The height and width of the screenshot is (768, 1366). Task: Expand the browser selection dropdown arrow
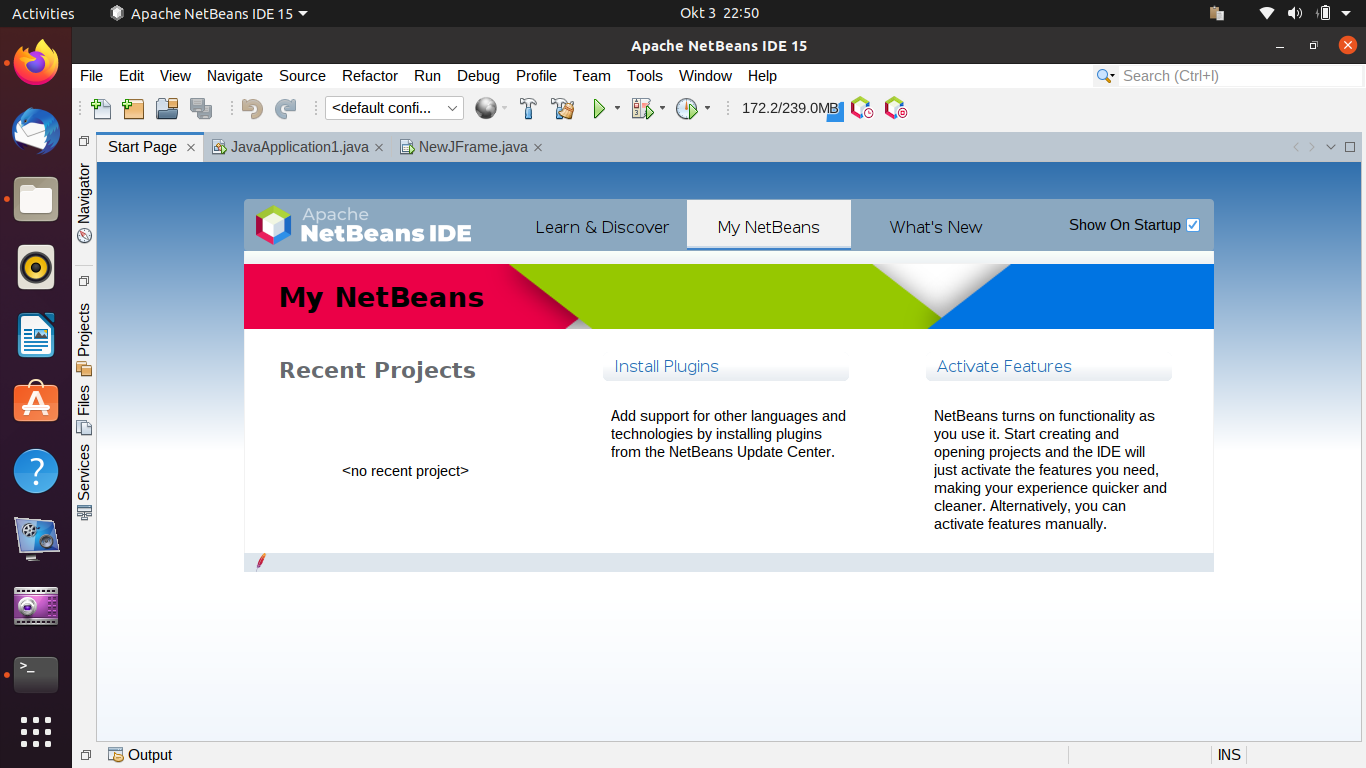click(504, 108)
